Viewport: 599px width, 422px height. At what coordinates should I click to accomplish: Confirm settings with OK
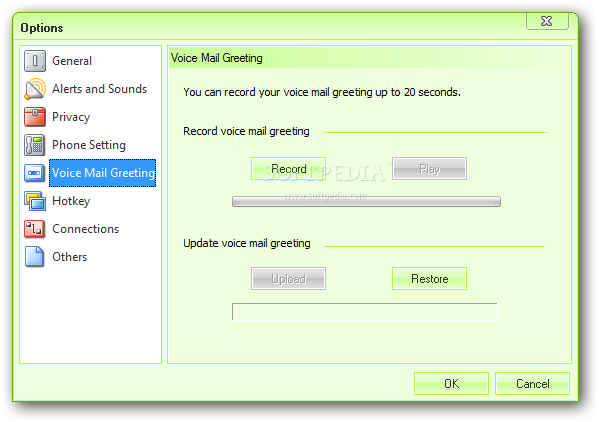tap(451, 383)
